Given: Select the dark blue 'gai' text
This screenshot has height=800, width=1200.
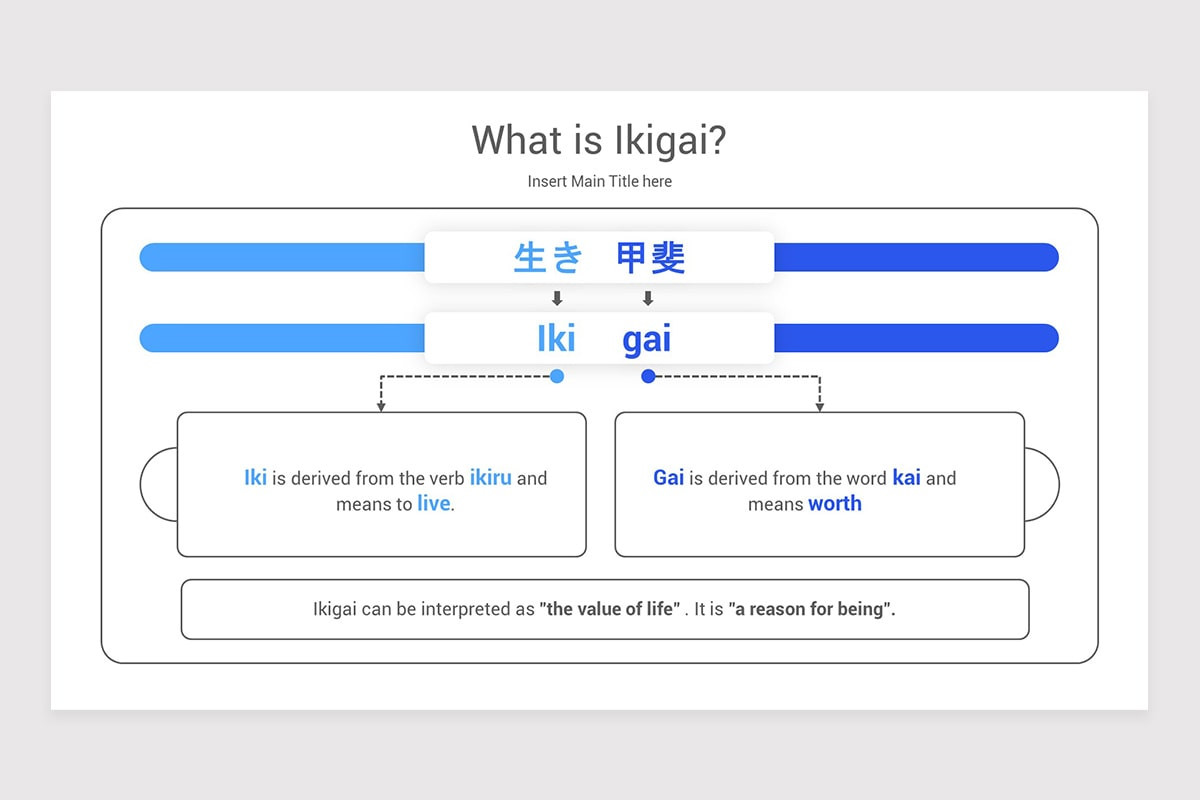Looking at the screenshot, I should (x=647, y=341).
